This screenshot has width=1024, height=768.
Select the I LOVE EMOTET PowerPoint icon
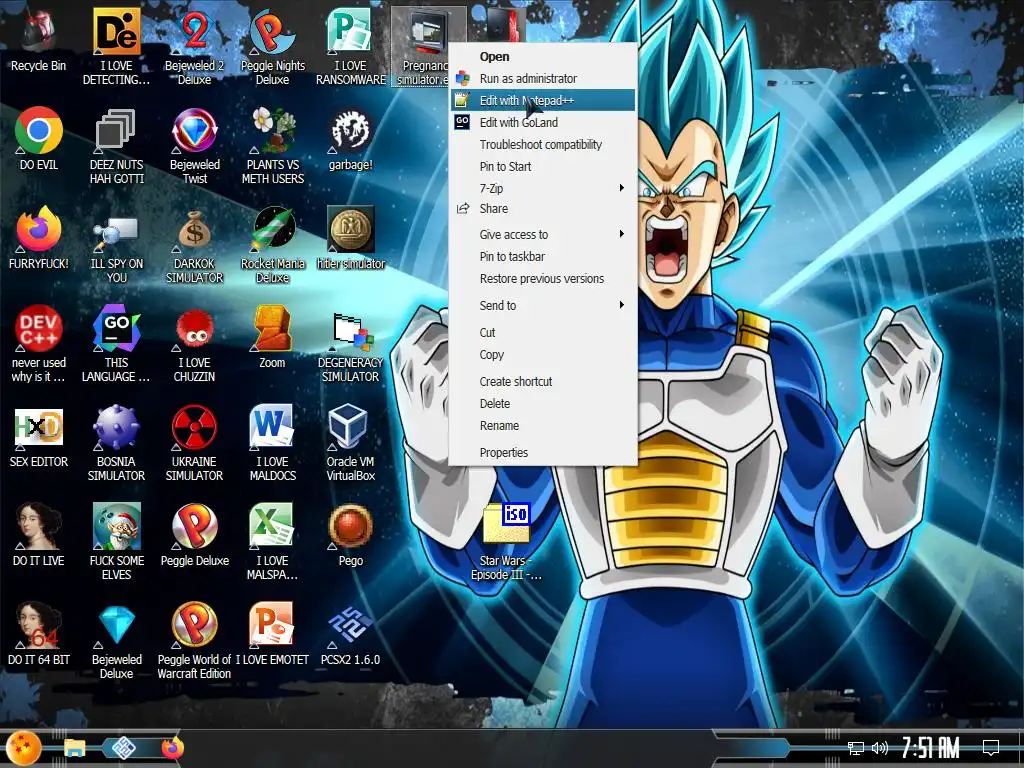pos(272,633)
